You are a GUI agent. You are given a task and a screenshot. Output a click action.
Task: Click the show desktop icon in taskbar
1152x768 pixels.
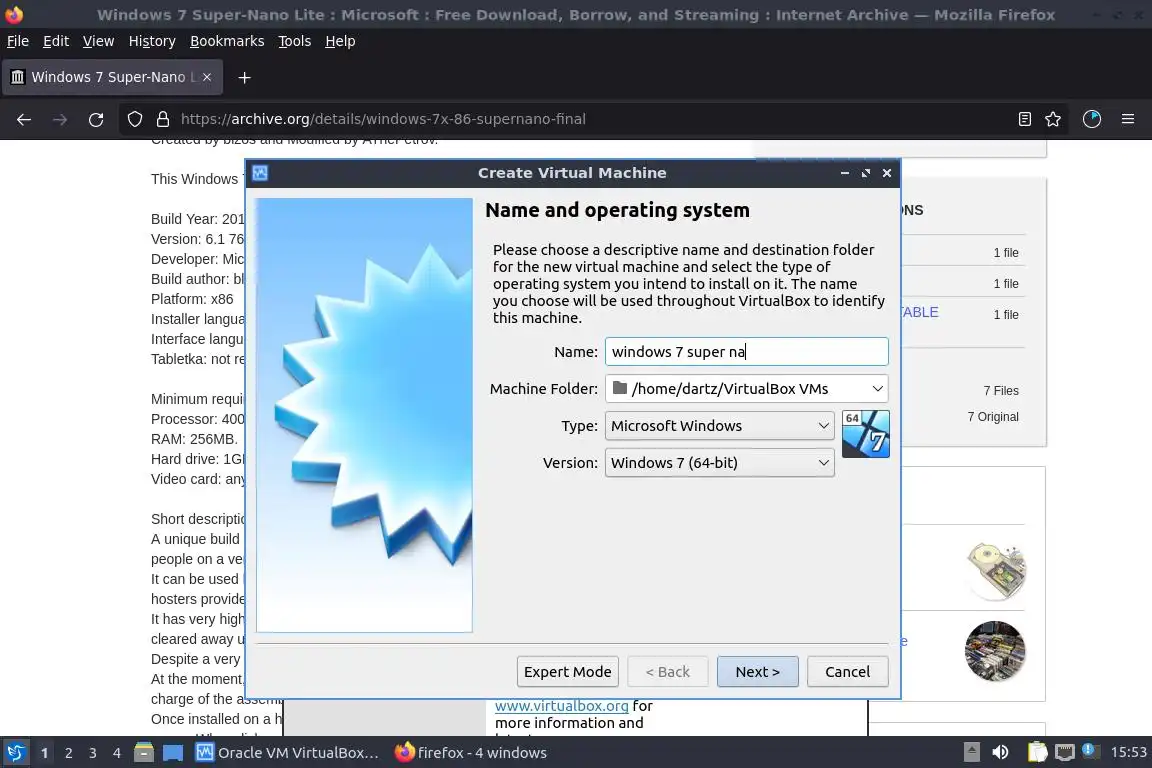(173, 753)
